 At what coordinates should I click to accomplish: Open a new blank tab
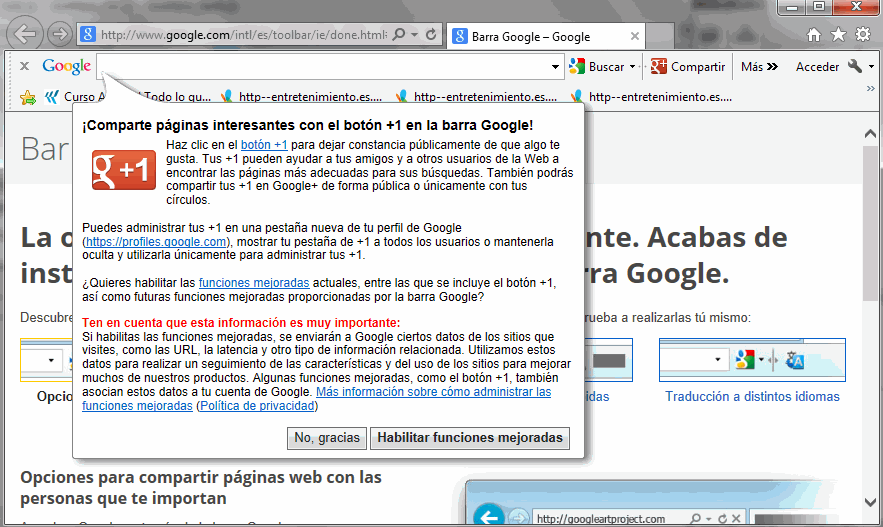pos(660,37)
